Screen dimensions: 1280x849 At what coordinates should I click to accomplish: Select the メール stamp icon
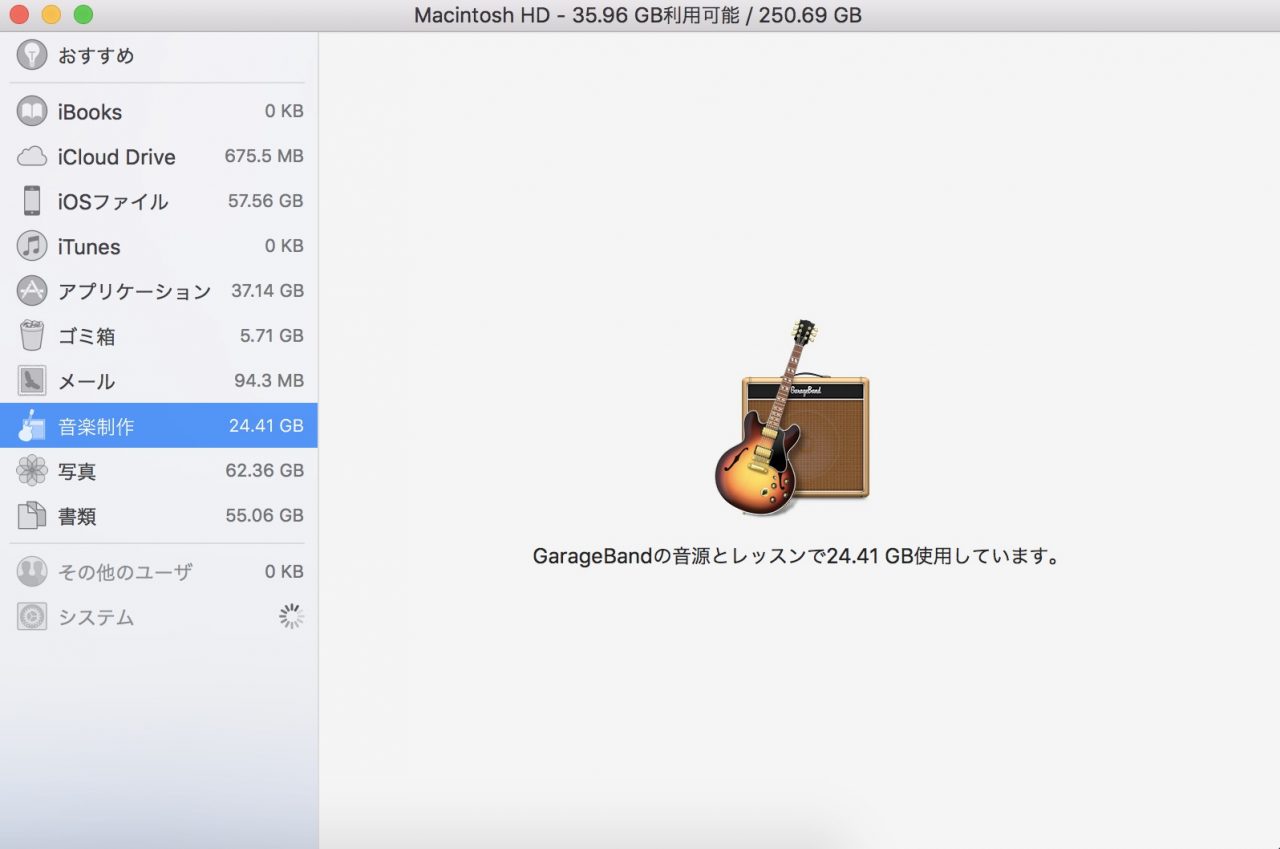(32, 381)
